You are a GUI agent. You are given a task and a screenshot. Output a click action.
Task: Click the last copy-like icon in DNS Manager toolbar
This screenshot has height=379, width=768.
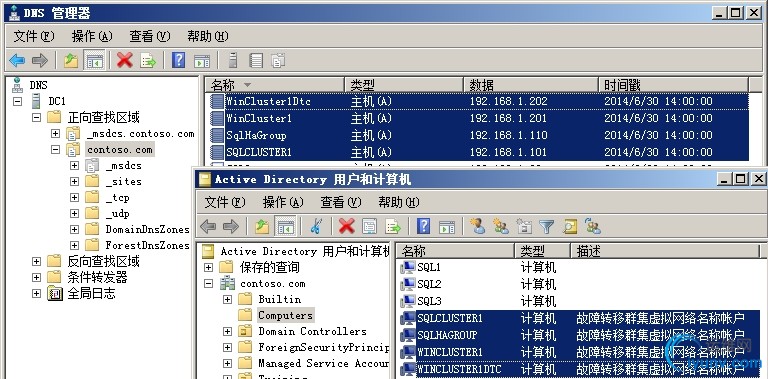pyautogui.click(x=278, y=61)
